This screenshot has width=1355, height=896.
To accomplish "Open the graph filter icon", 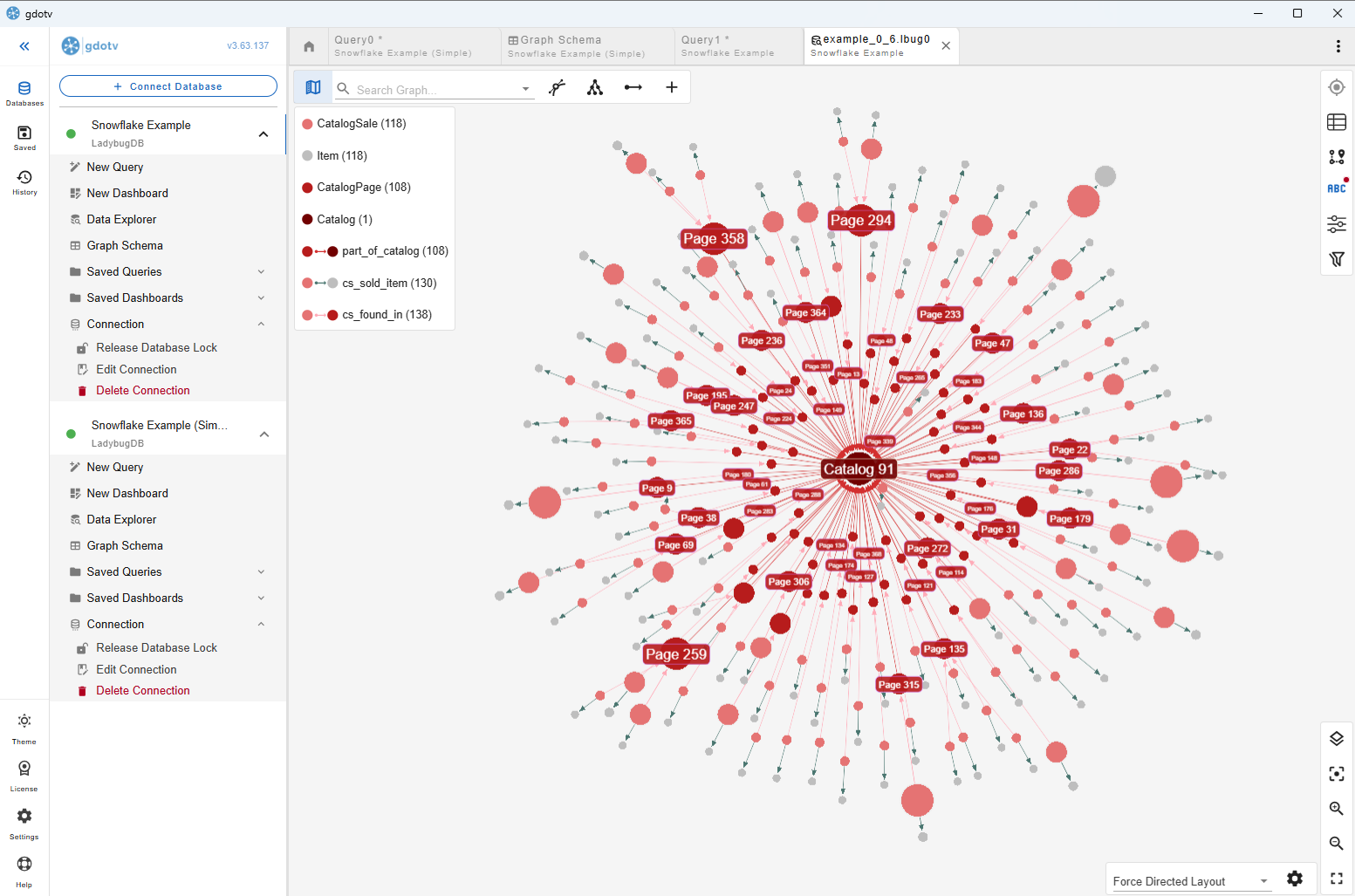I will click(1337, 259).
